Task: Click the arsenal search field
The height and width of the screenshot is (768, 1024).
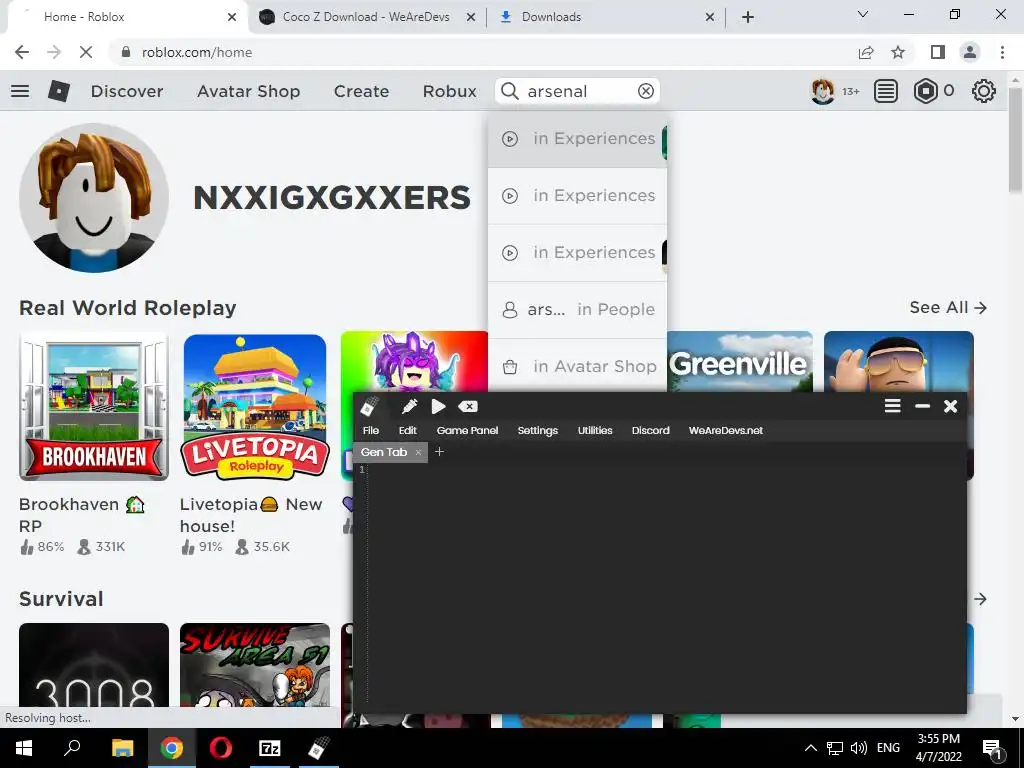Action: (x=579, y=91)
